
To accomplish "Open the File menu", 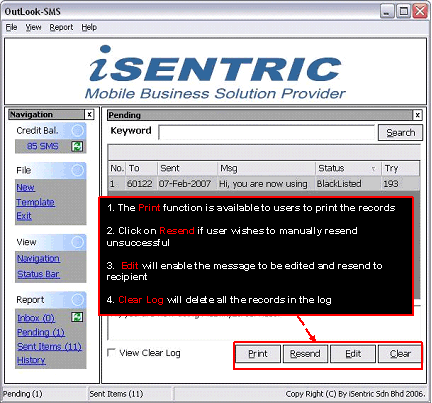I will coord(11,27).
